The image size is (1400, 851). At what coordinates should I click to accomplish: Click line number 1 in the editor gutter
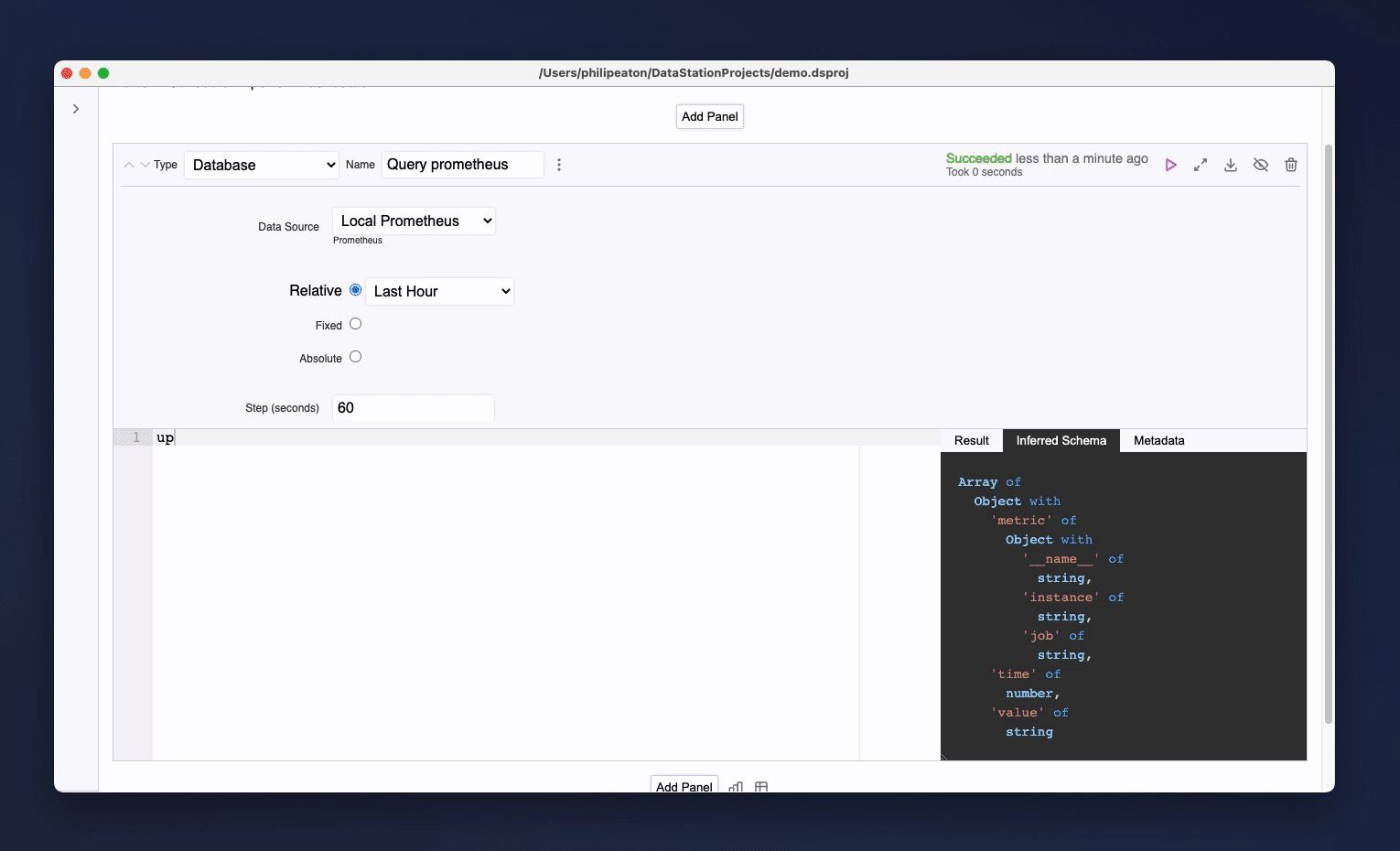point(136,437)
